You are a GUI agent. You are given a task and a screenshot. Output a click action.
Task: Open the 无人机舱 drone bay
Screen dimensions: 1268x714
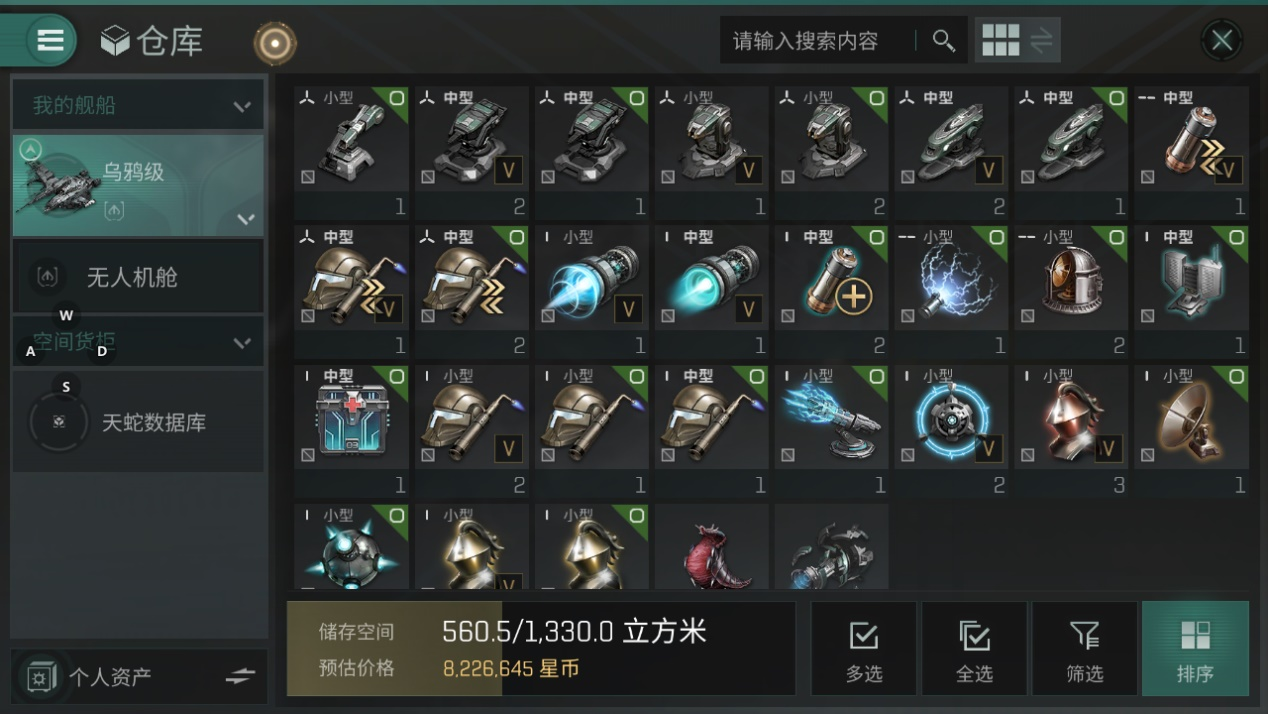click(138, 277)
